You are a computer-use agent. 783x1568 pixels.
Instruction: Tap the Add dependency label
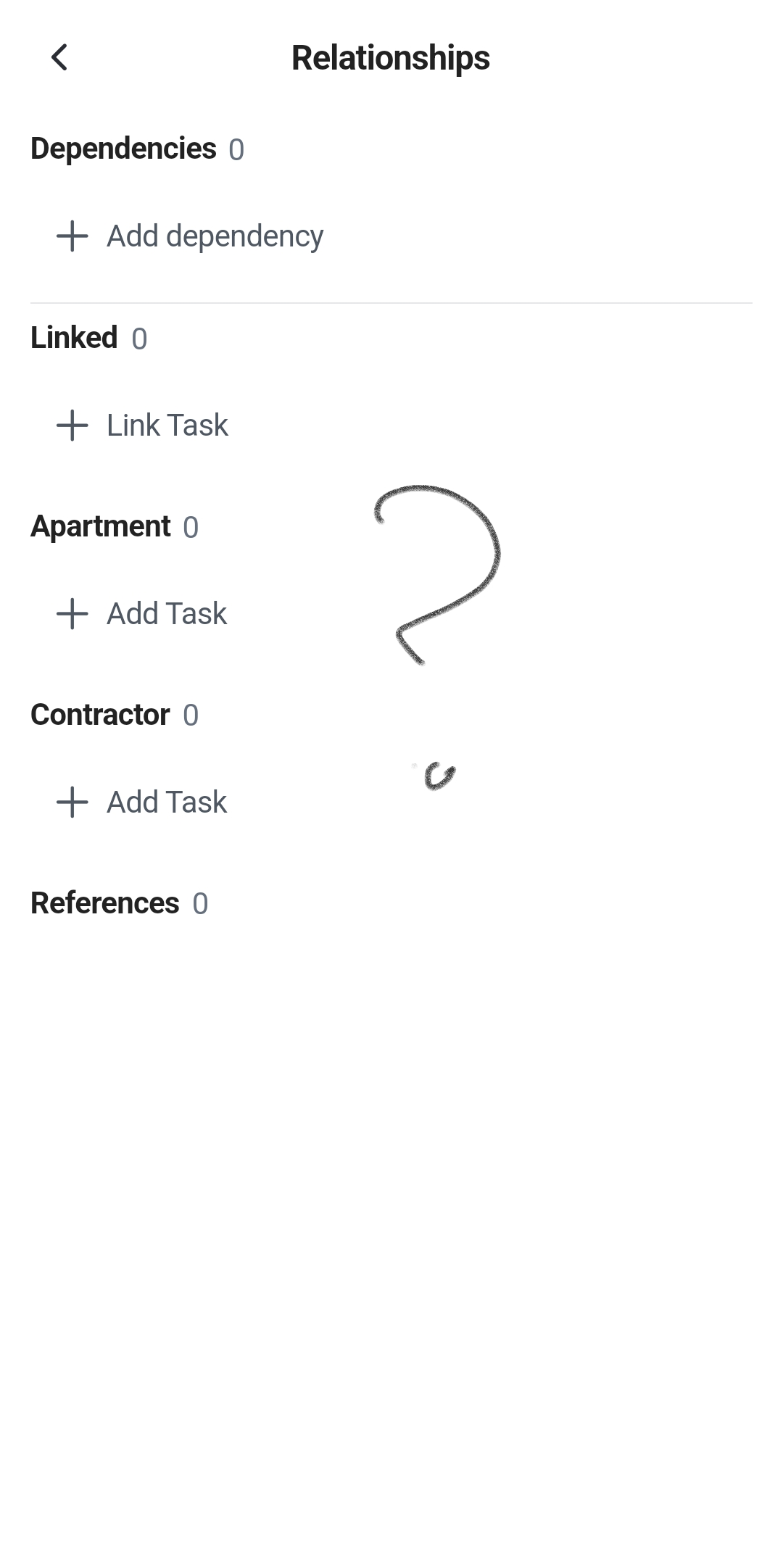(215, 236)
